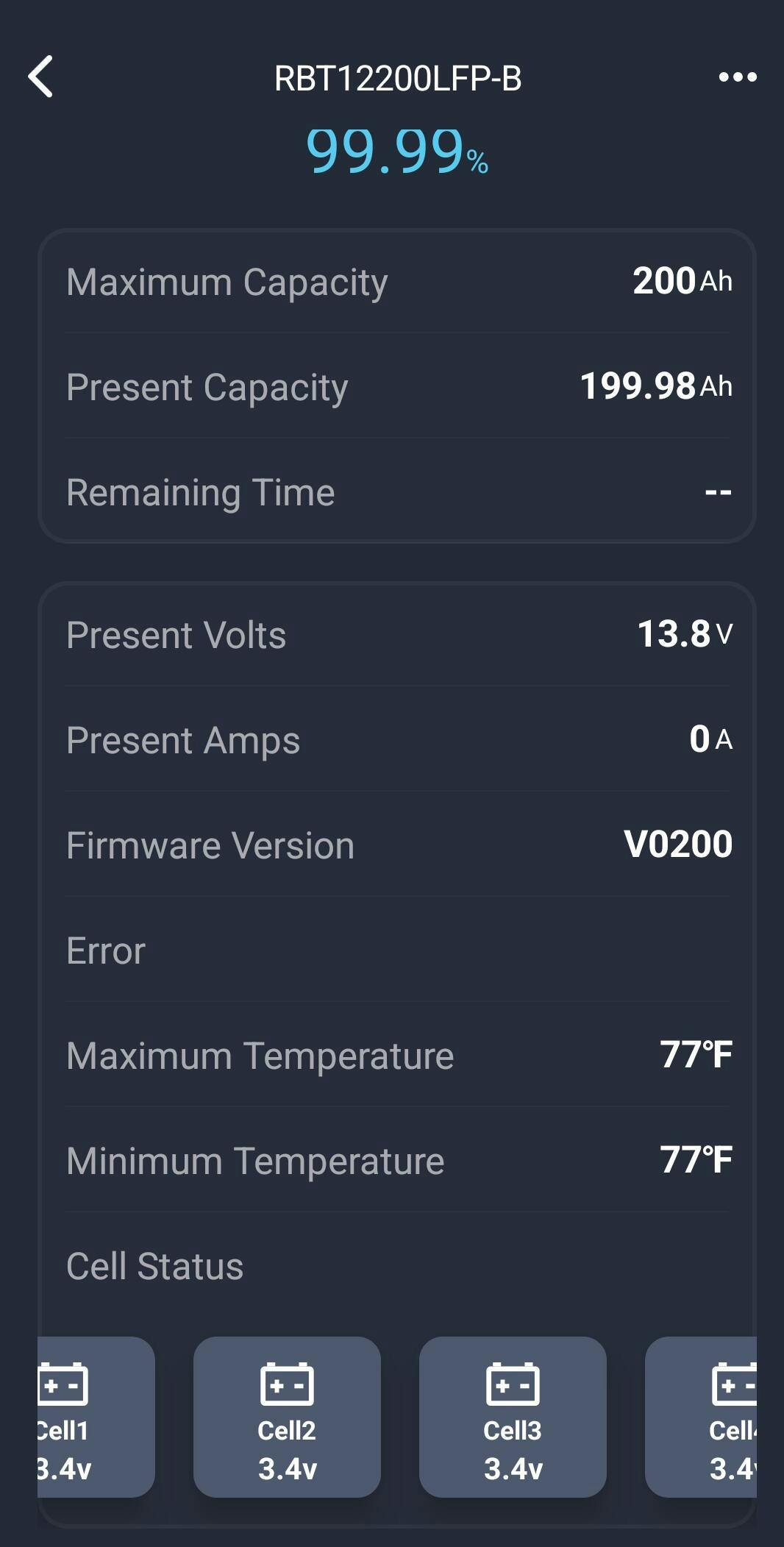Tap the 99.99% charge level readout
Screen dimensions: 784x1547
point(397,152)
